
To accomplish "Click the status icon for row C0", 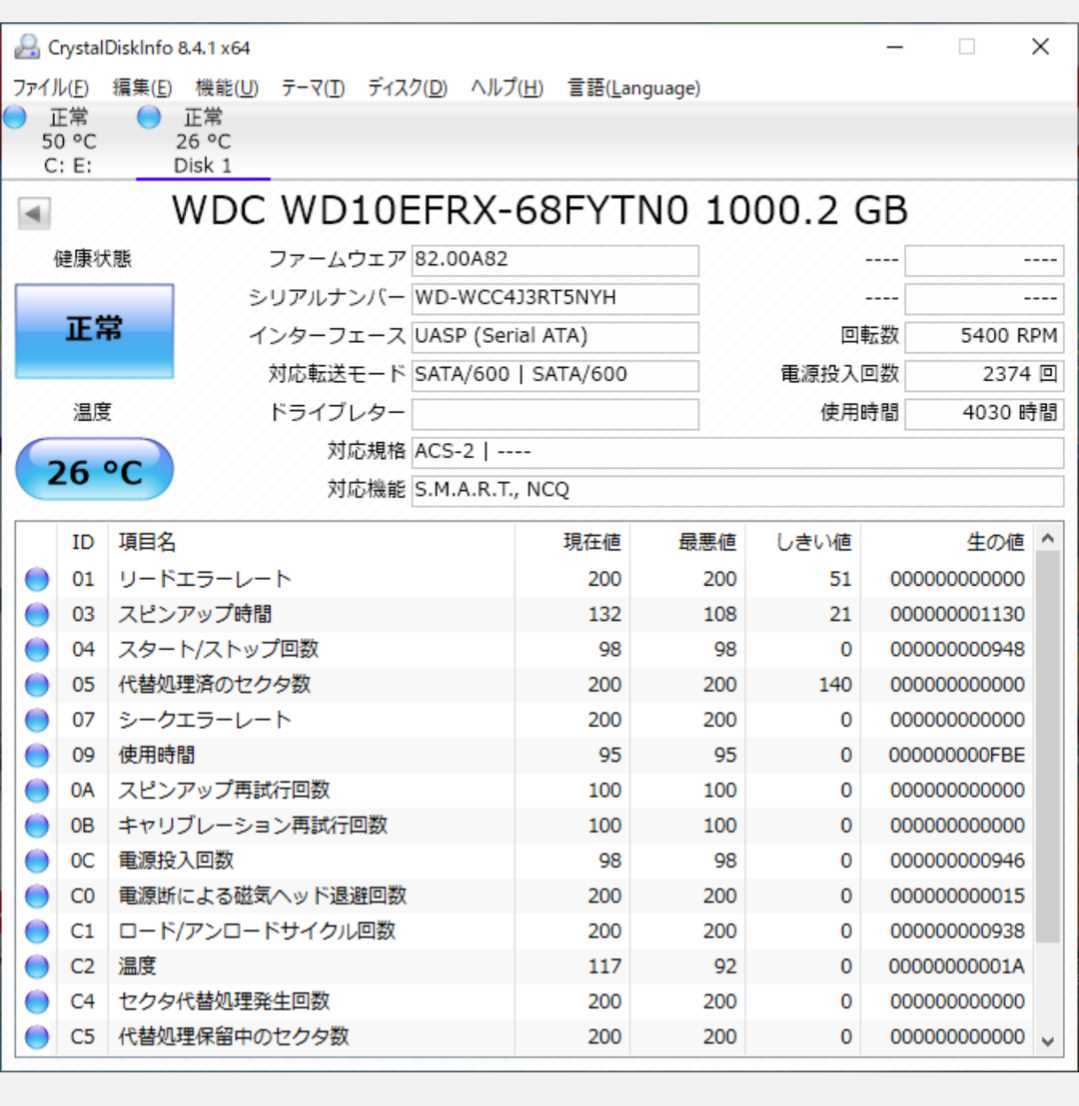I will tap(37, 896).
